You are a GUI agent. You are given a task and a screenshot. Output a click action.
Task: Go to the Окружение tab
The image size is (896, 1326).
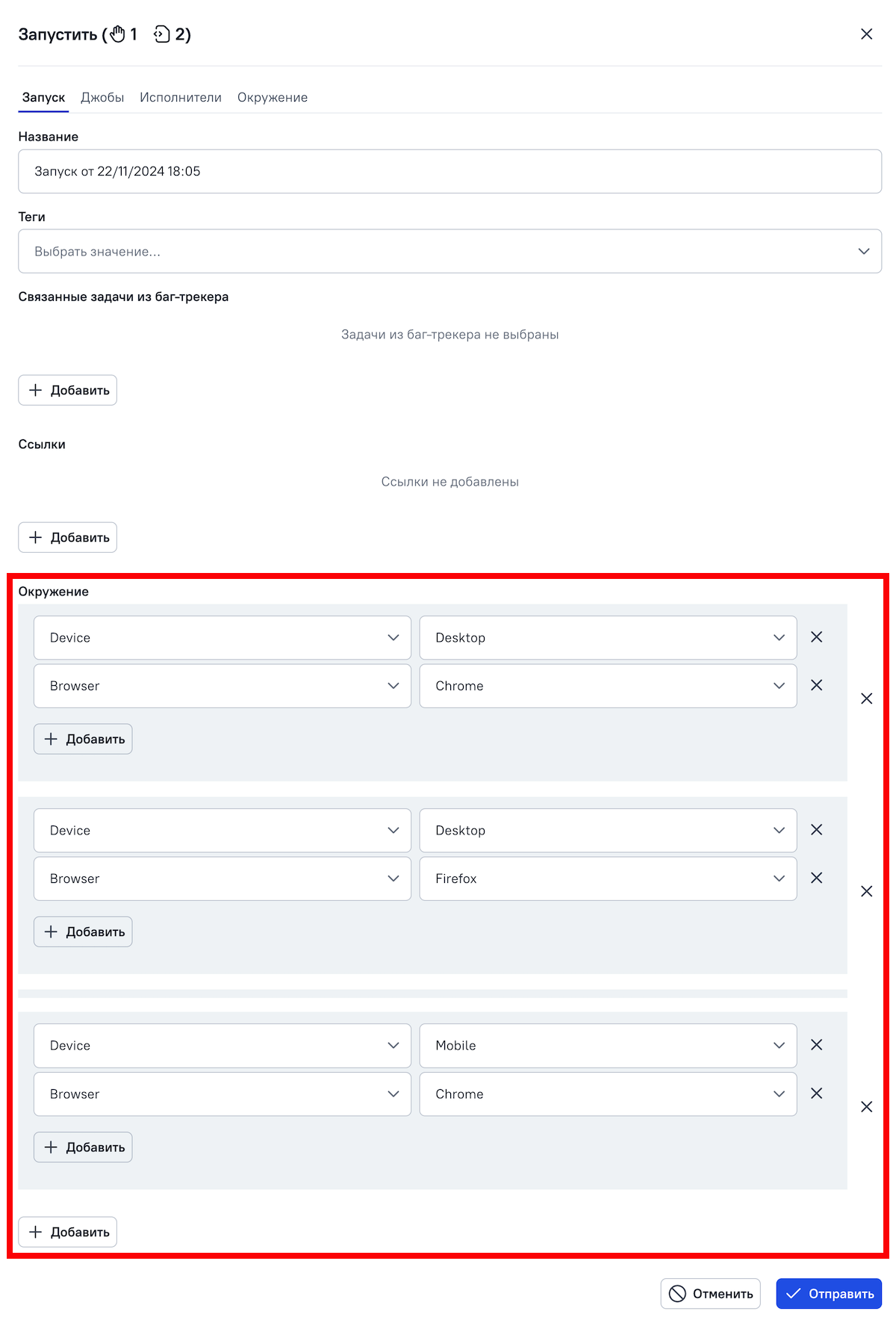(x=273, y=98)
